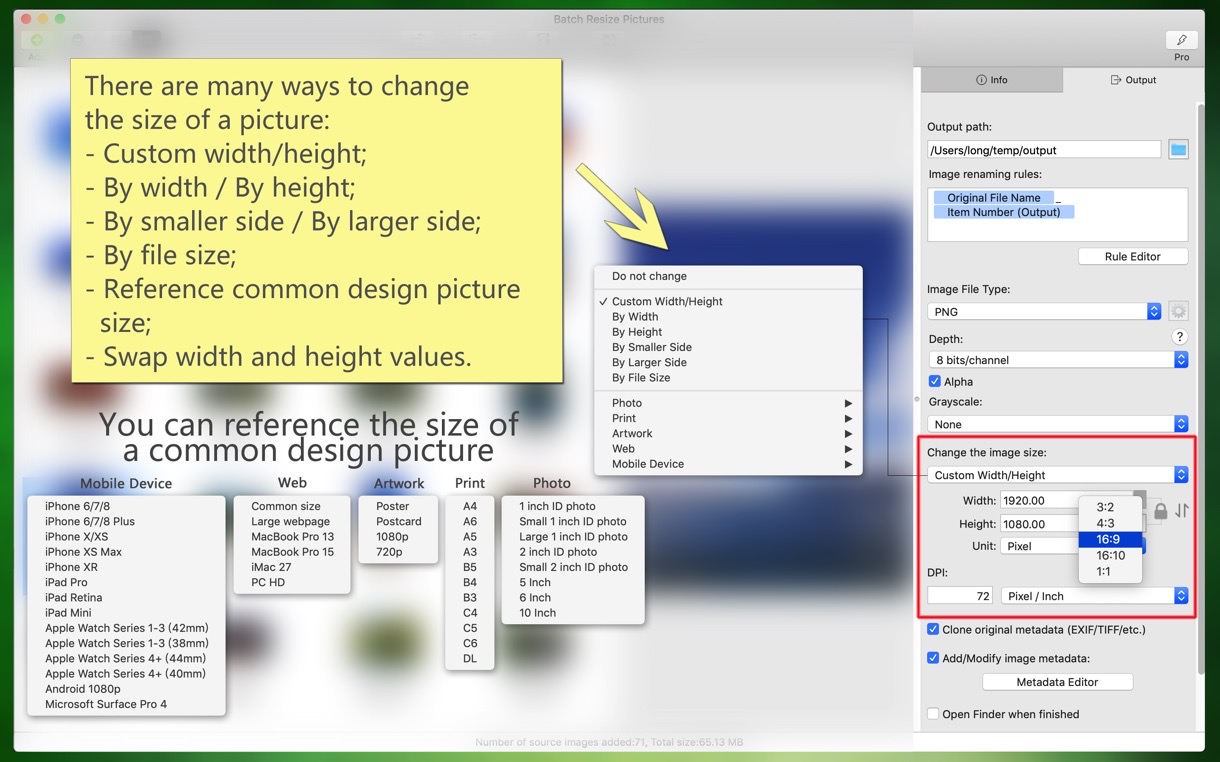Swap width and height values icon

pos(1182,511)
